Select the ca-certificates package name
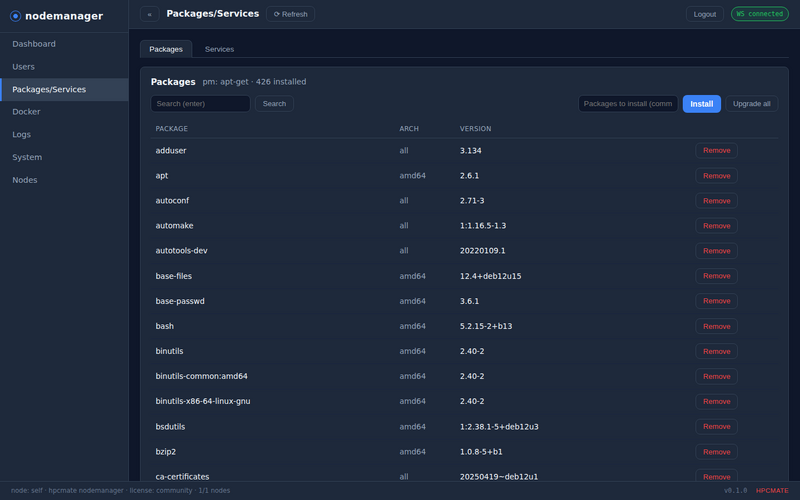800x500 pixels. pos(182,477)
